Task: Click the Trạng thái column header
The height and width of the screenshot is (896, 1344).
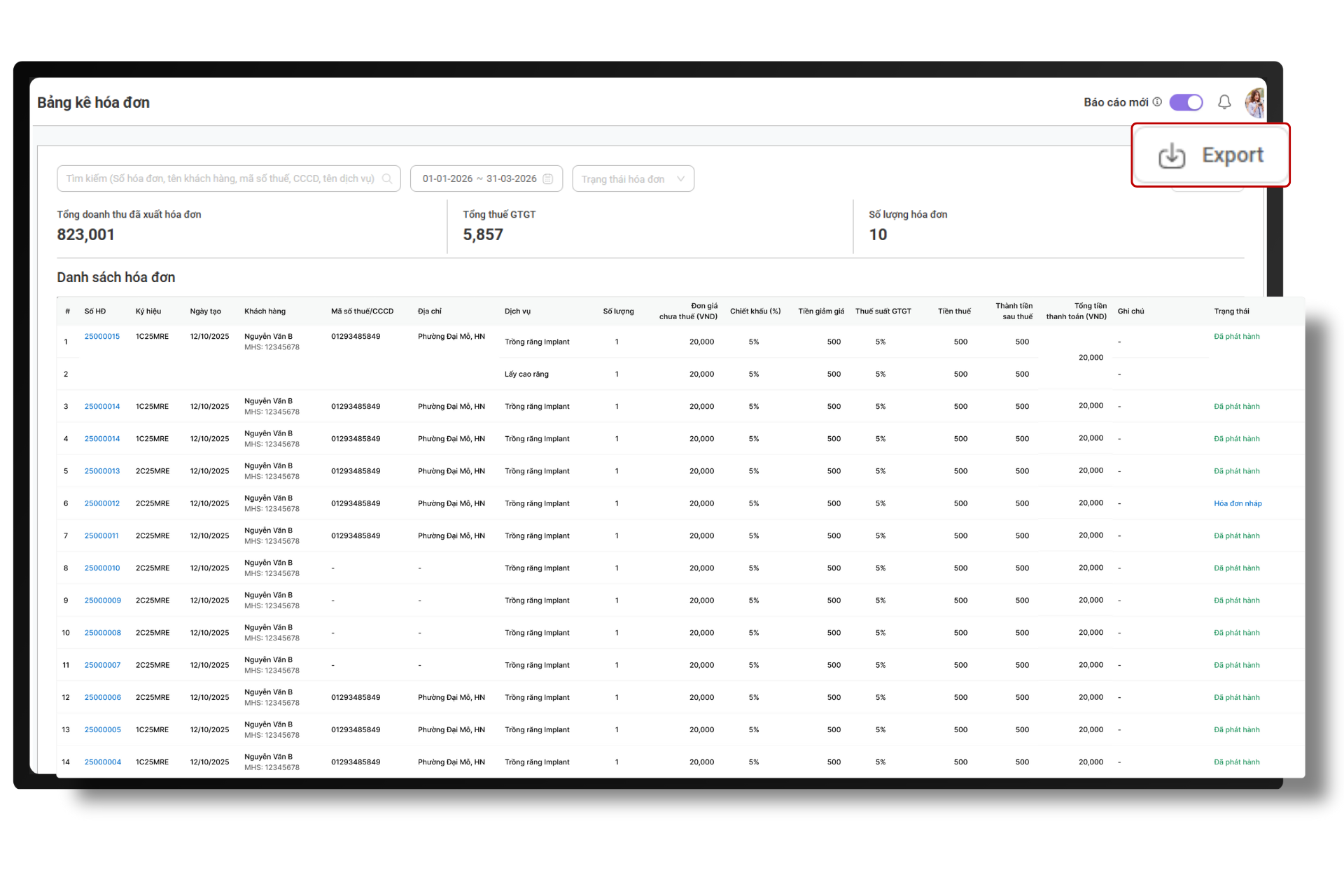Action: [1231, 311]
